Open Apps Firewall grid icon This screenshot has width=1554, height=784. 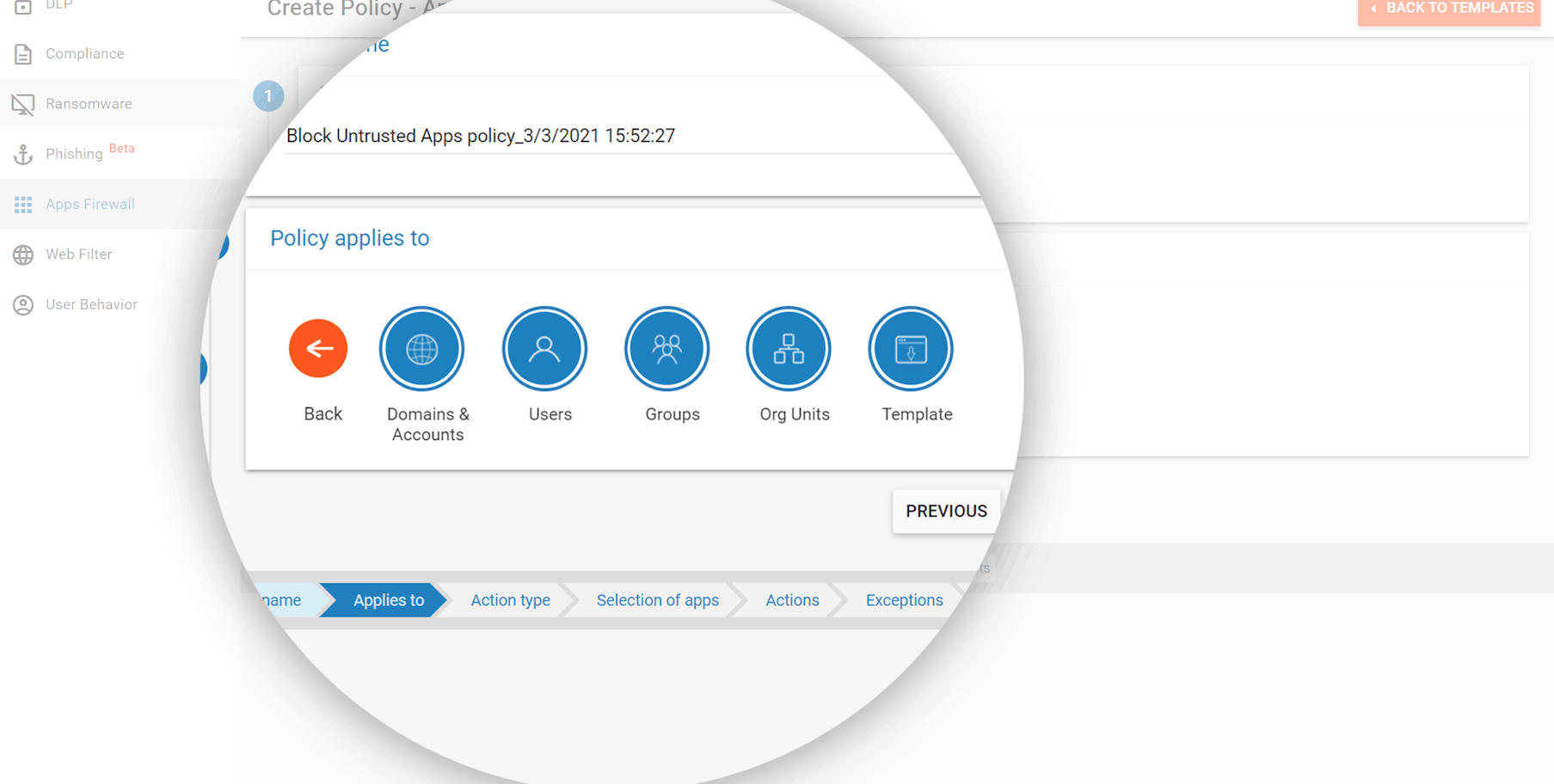(x=23, y=205)
